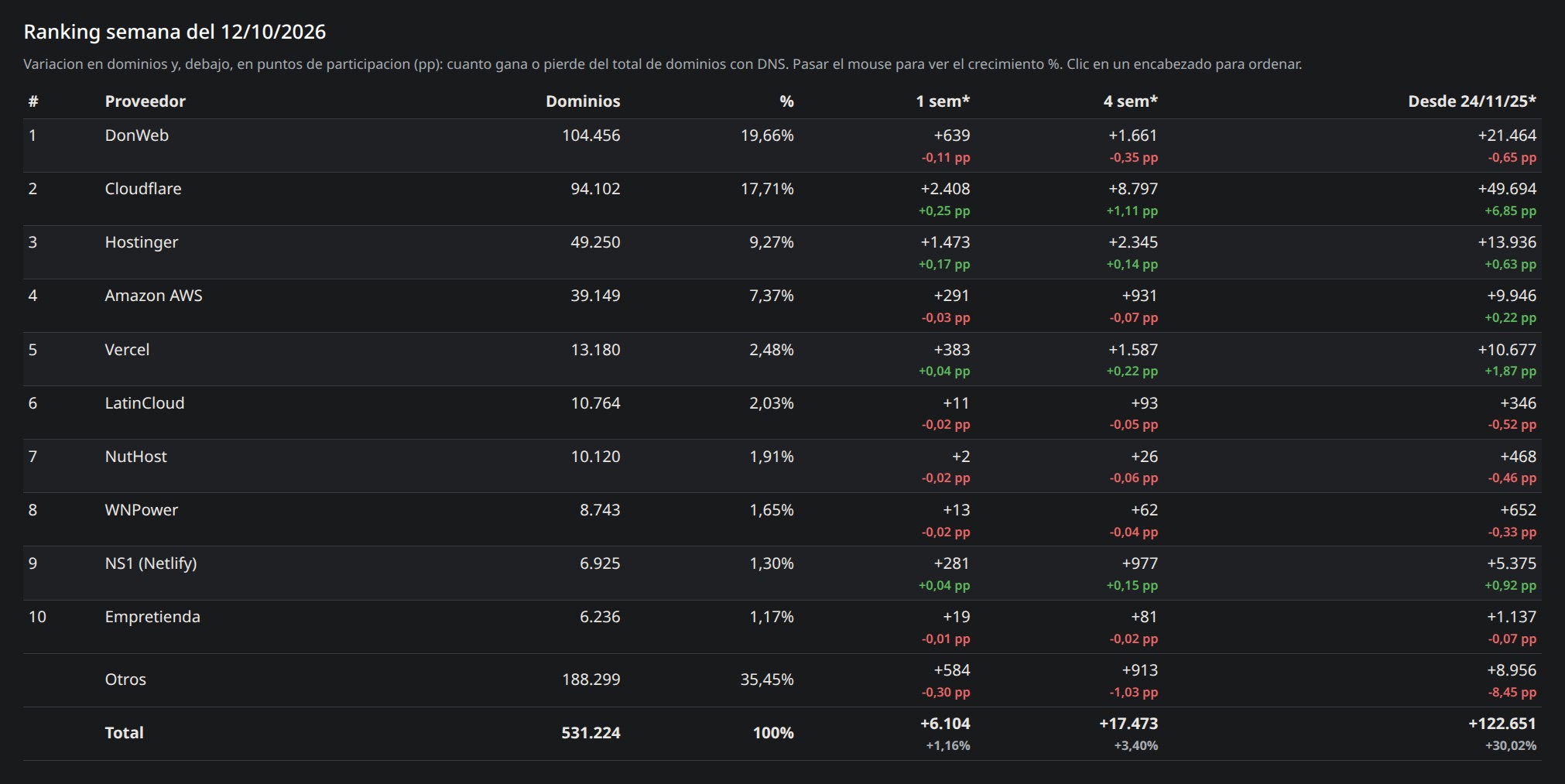Click Vercel's +383 weekly change value
The image size is (1565, 784).
click(951, 350)
